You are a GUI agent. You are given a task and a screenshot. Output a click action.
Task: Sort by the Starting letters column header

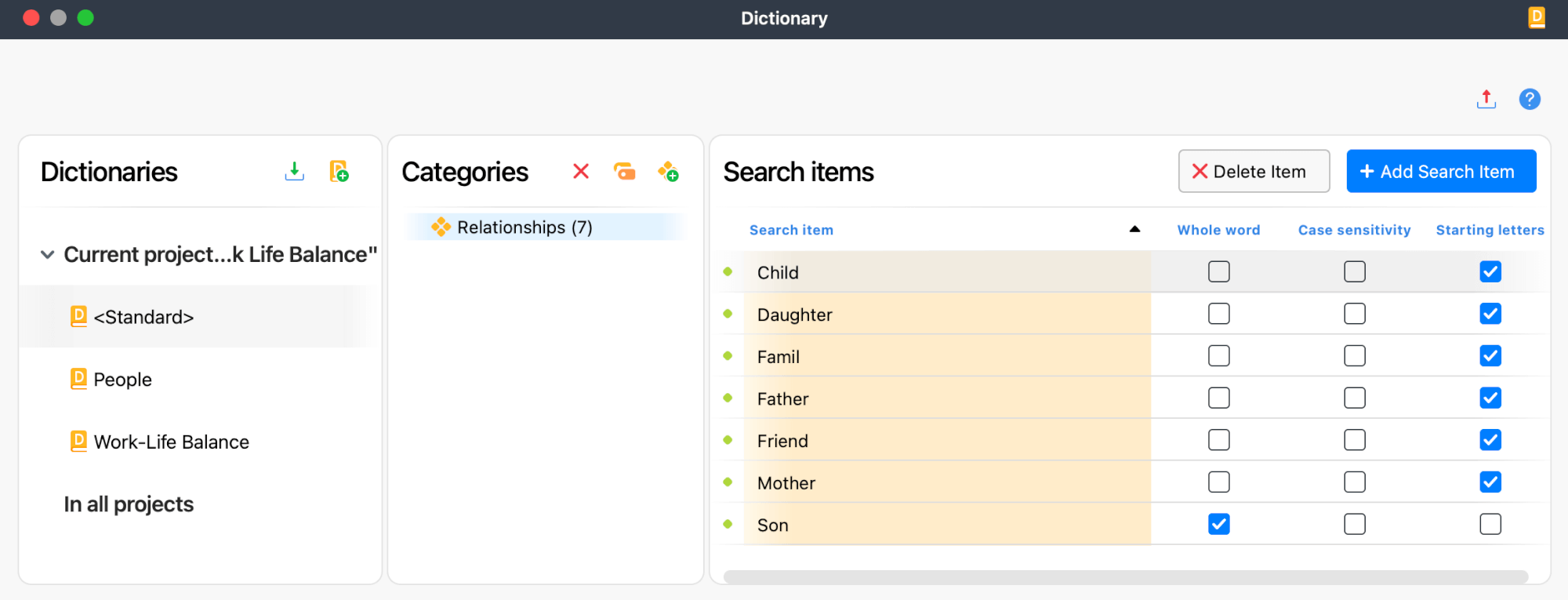tap(1490, 230)
